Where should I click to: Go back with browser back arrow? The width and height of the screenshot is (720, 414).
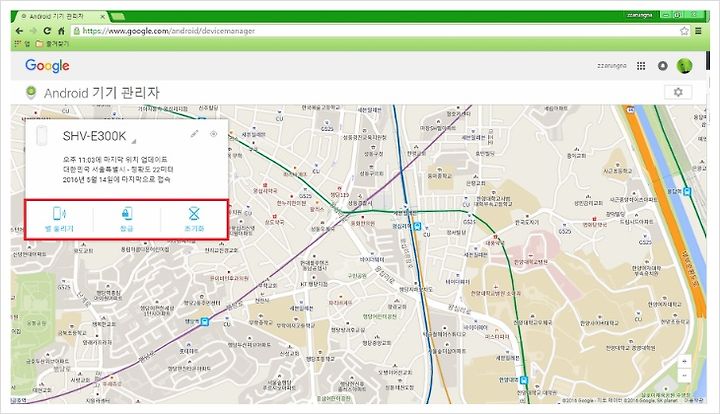pos(19,31)
